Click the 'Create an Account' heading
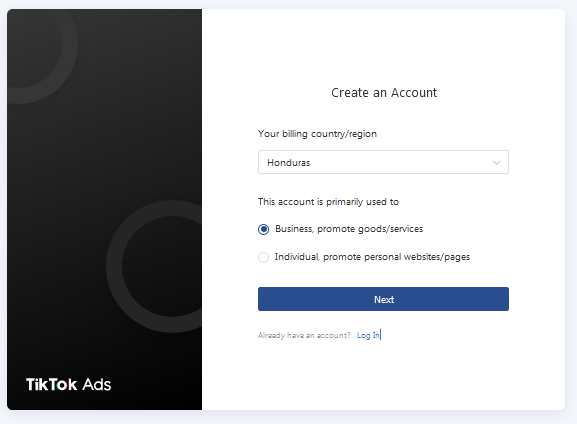 click(x=384, y=93)
